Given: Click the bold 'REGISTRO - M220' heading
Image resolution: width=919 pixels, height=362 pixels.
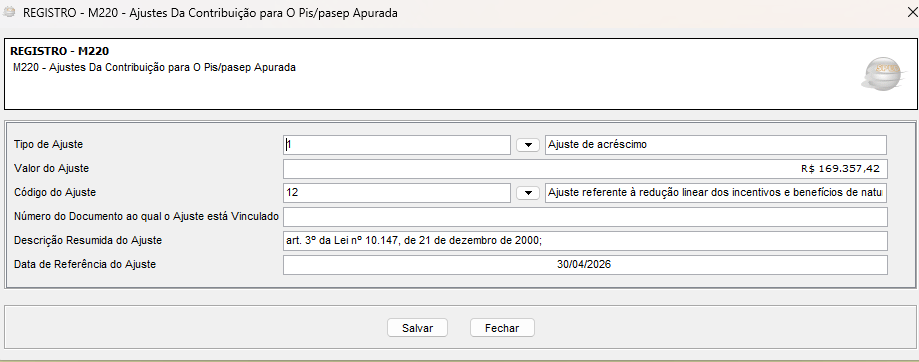Looking at the screenshot, I should coord(60,52).
